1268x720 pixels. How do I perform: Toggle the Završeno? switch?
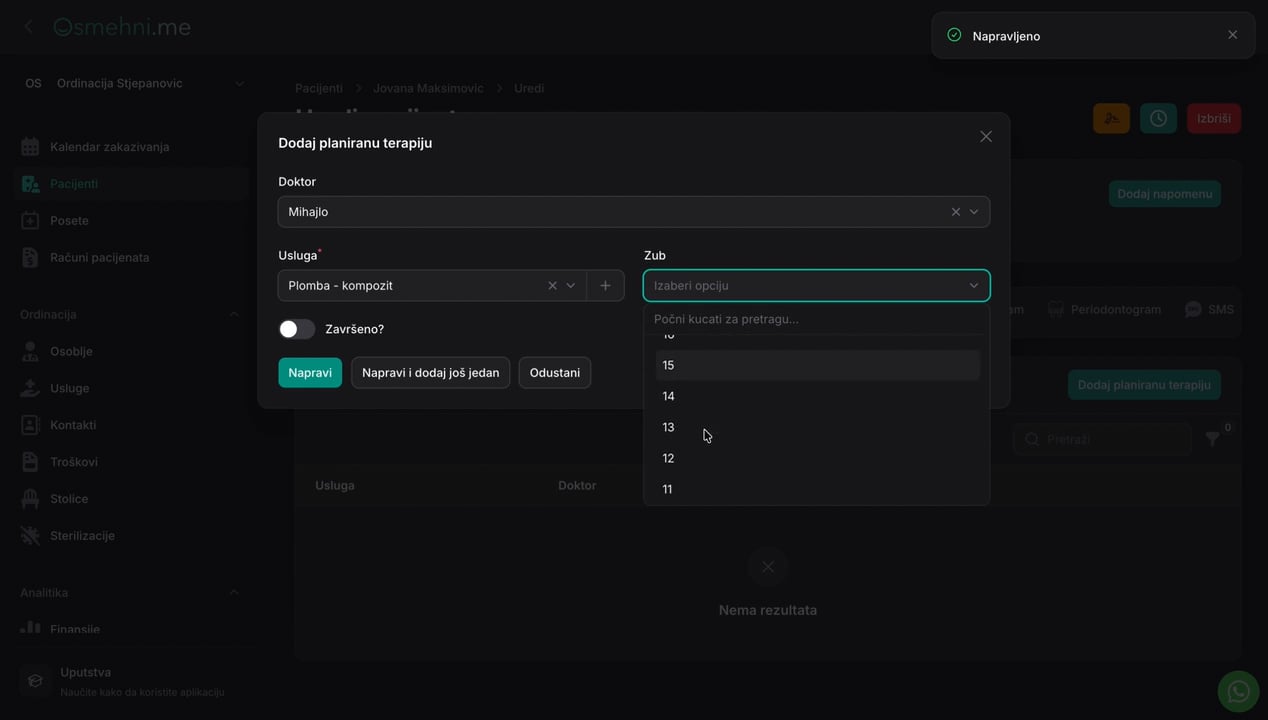click(x=297, y=329)
